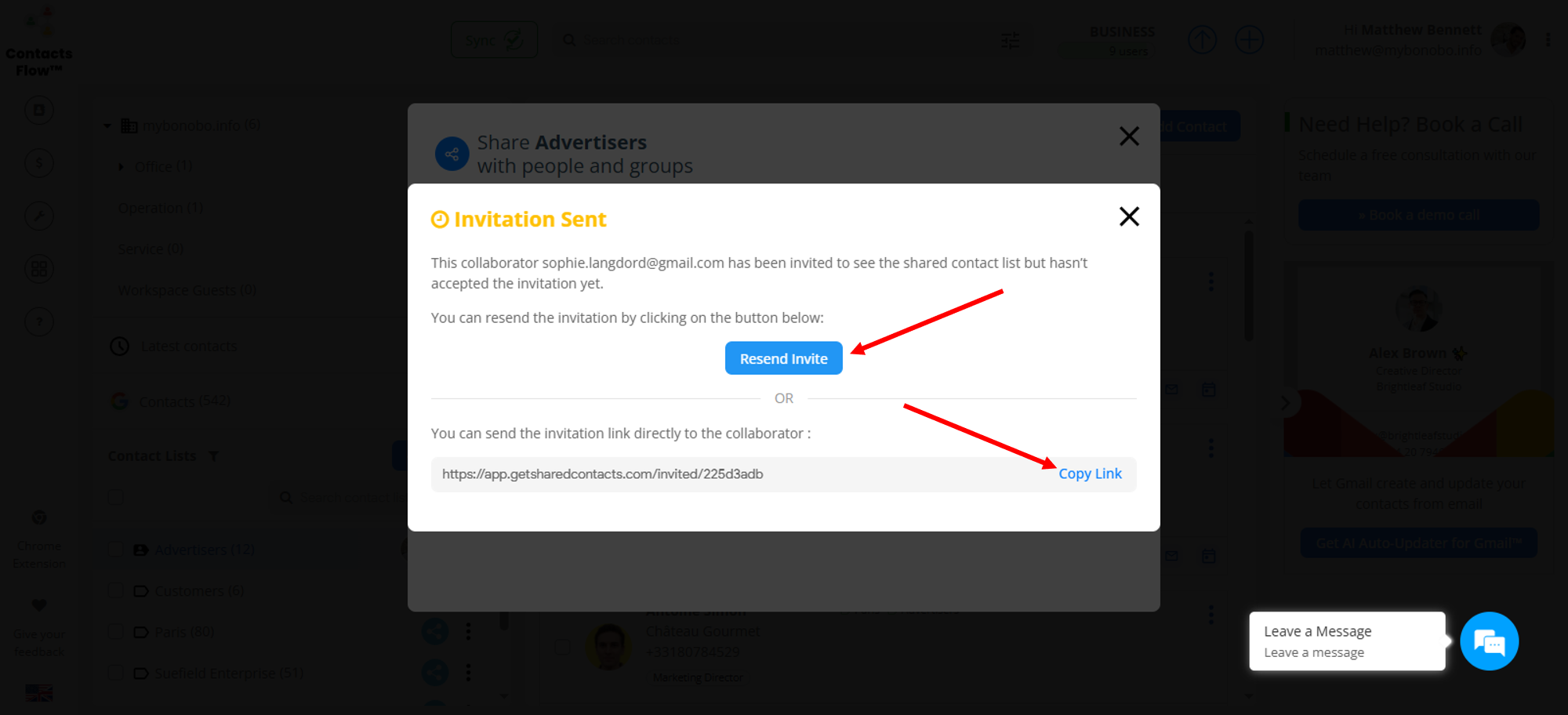Image resolution: width=1568 pixels, height=715 pixels.
Task: Open the wrench tools sidebar icon
Action: (39, 216)
